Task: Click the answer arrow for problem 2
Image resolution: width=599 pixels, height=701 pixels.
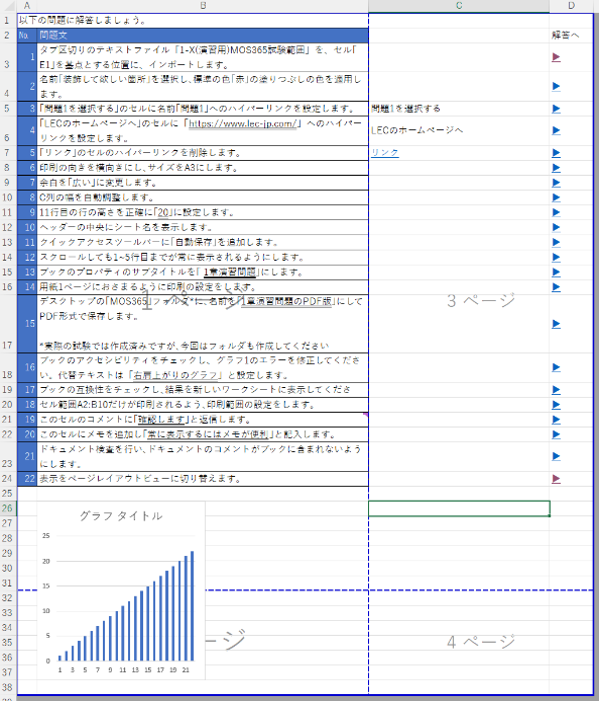Action: click(x=556, y=86)
